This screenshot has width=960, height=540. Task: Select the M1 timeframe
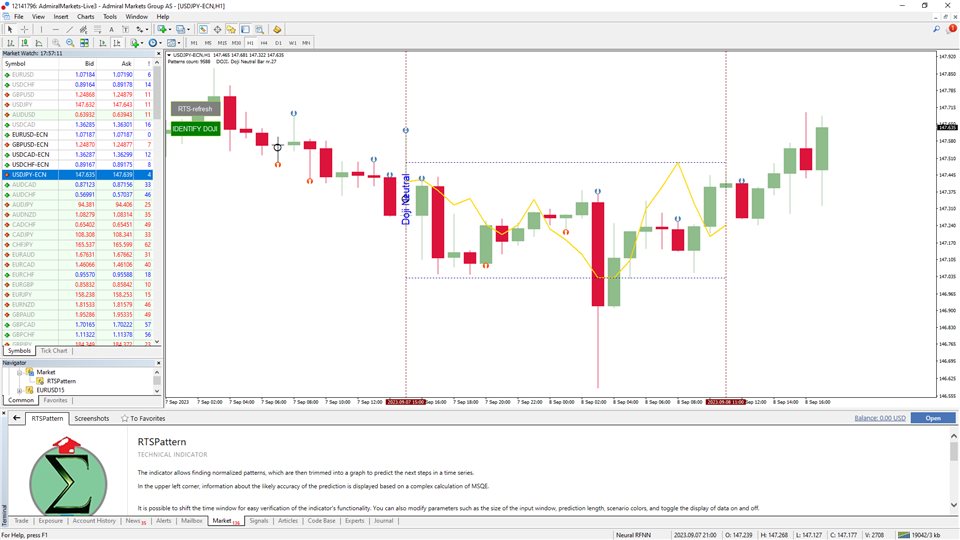pos(194,43)
